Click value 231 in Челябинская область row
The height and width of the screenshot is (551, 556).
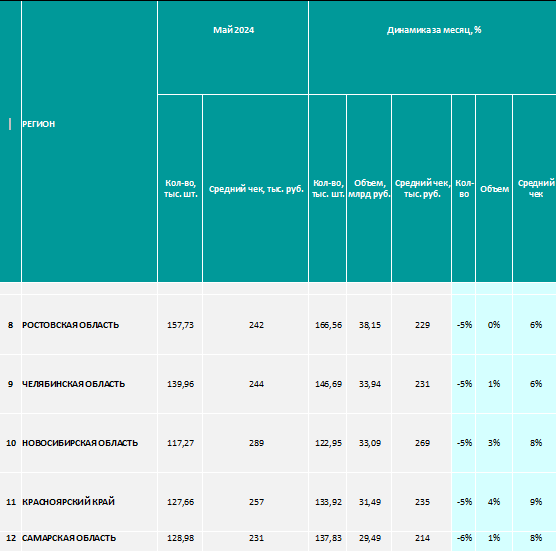pos(422,384)
